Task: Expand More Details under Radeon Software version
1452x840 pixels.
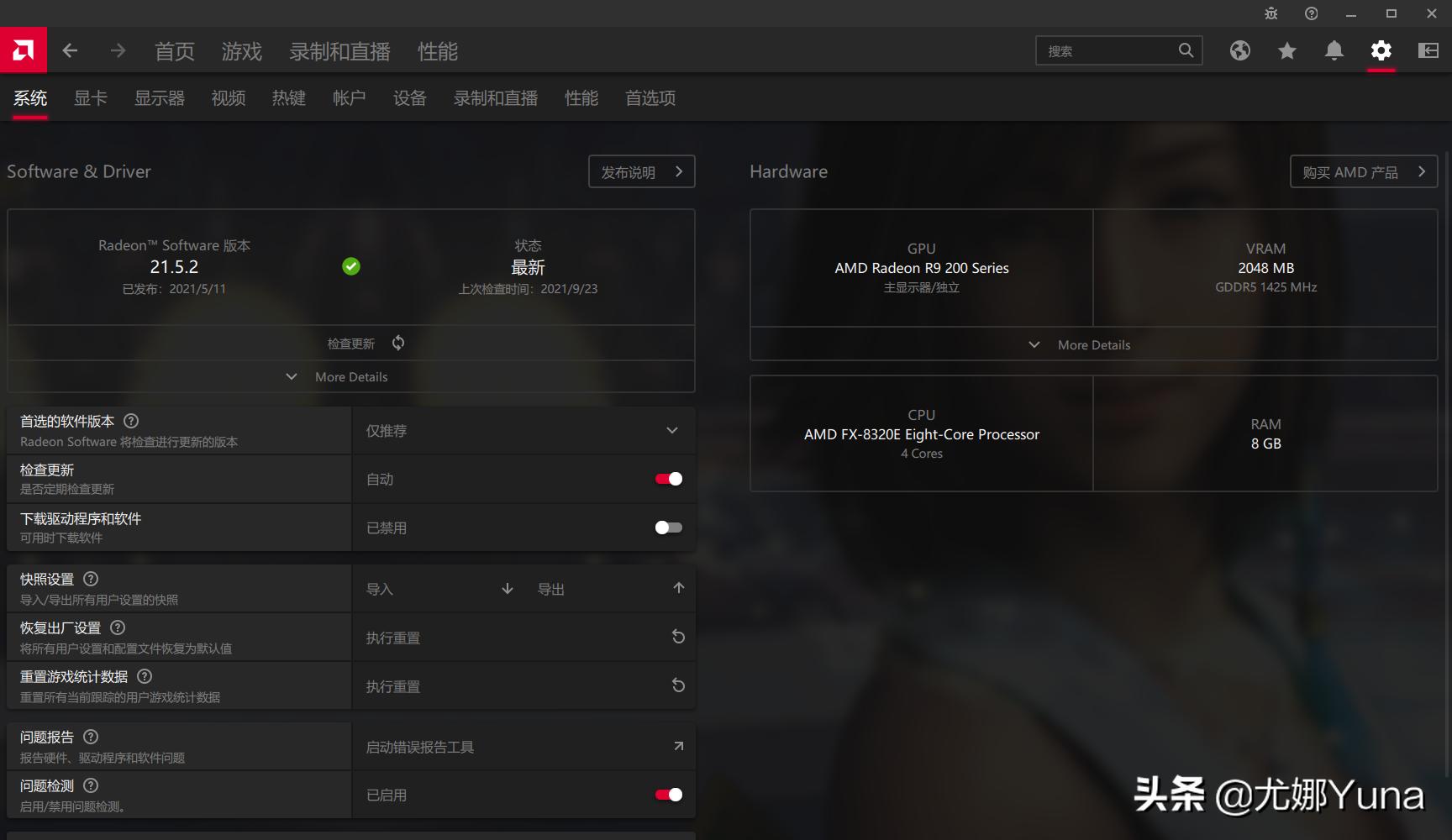Action: point(350,376)
